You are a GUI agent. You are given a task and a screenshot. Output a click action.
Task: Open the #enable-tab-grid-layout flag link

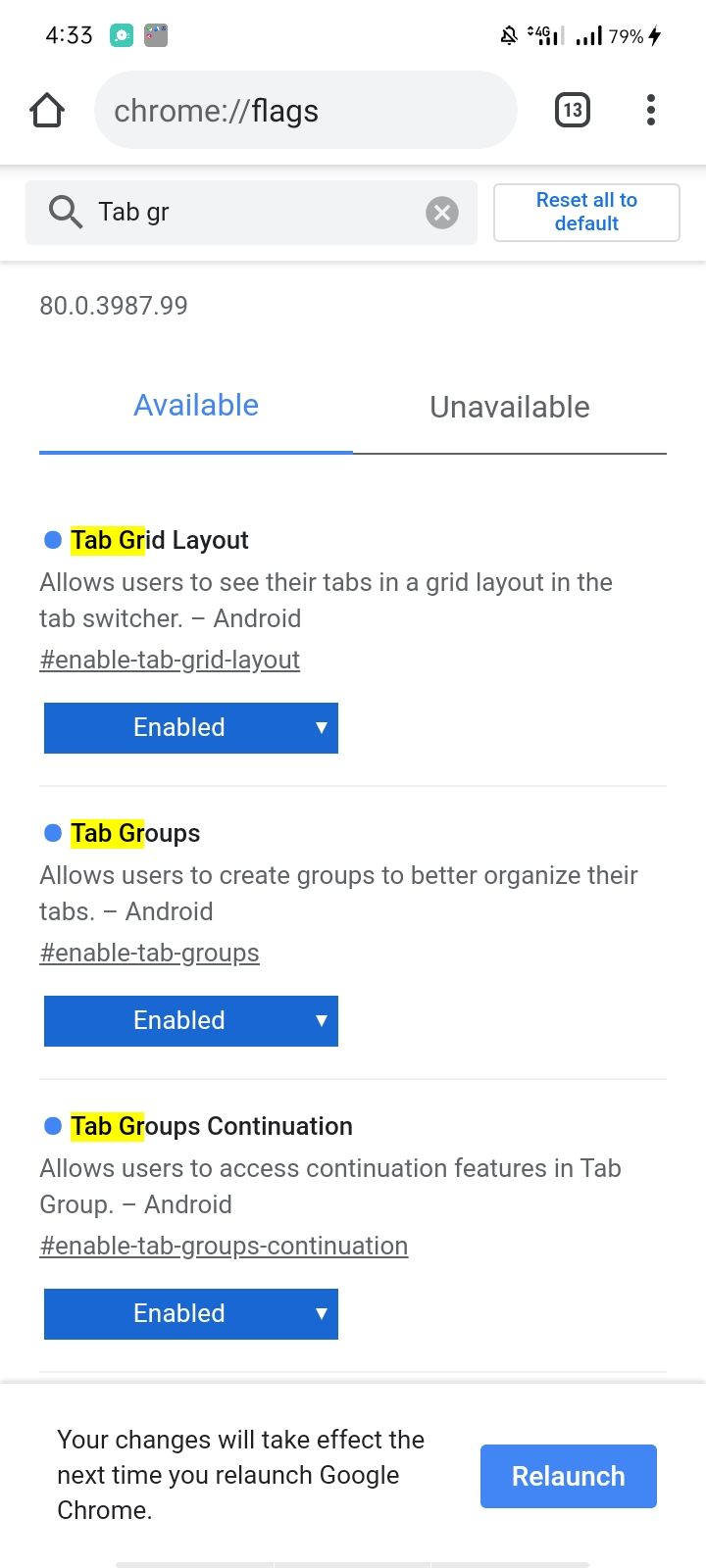click(169, 660)
